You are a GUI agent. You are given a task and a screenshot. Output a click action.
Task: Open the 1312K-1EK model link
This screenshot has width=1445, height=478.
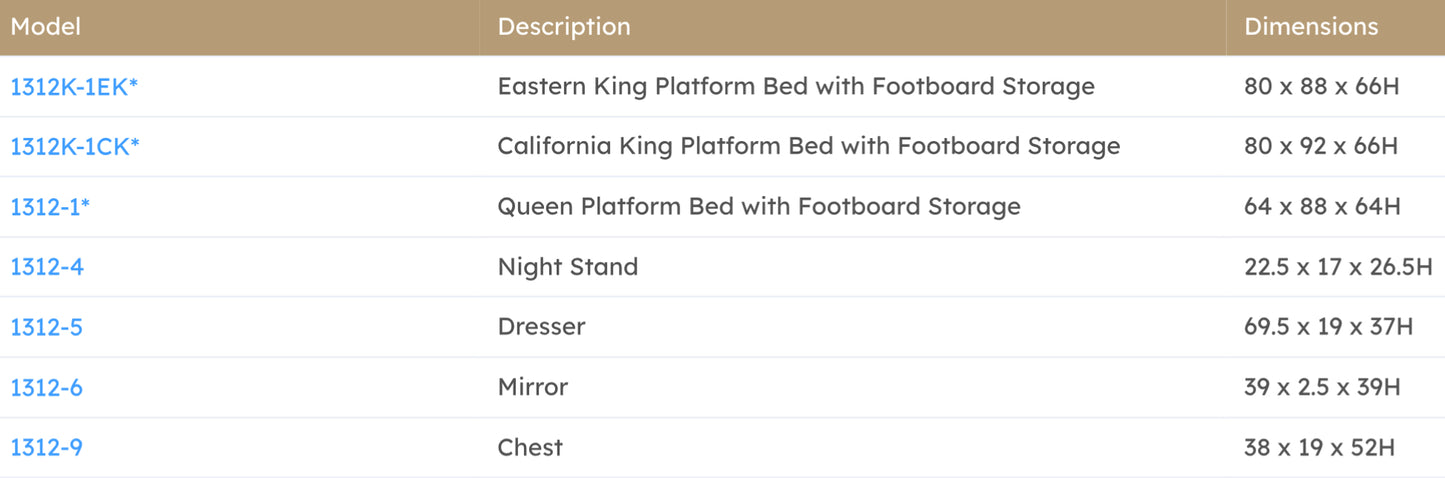click(x=73, y=87)
